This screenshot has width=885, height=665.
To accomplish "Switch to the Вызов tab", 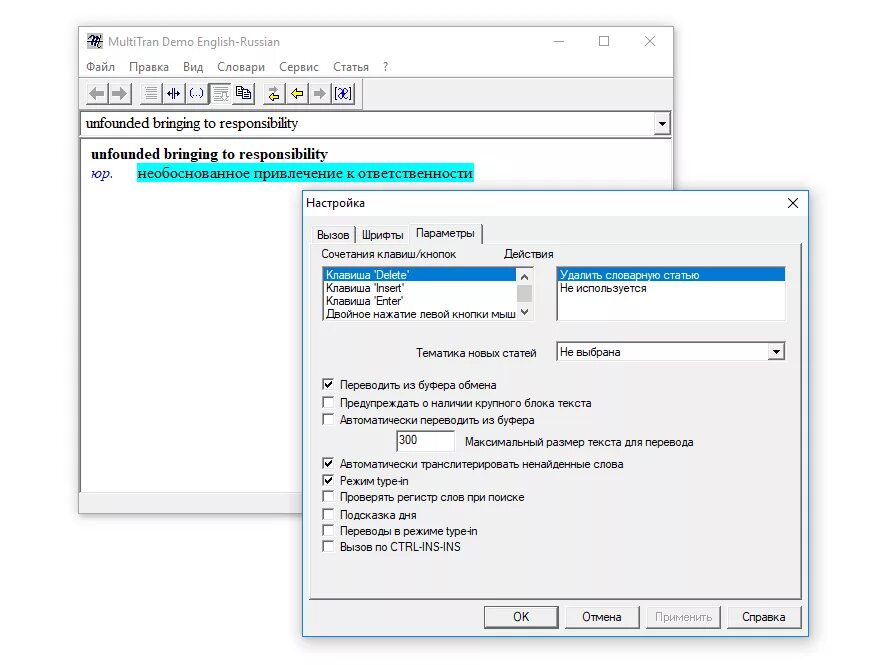I will click(333, 235).
